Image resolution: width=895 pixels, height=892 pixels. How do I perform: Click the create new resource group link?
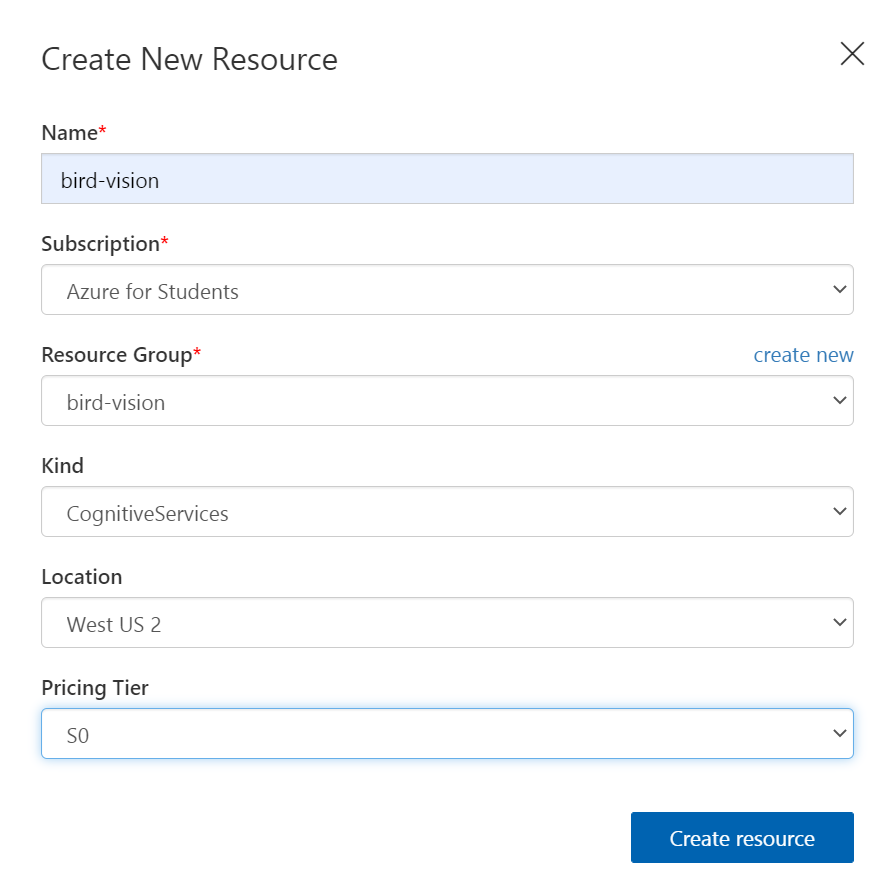[x=803, y=354]
